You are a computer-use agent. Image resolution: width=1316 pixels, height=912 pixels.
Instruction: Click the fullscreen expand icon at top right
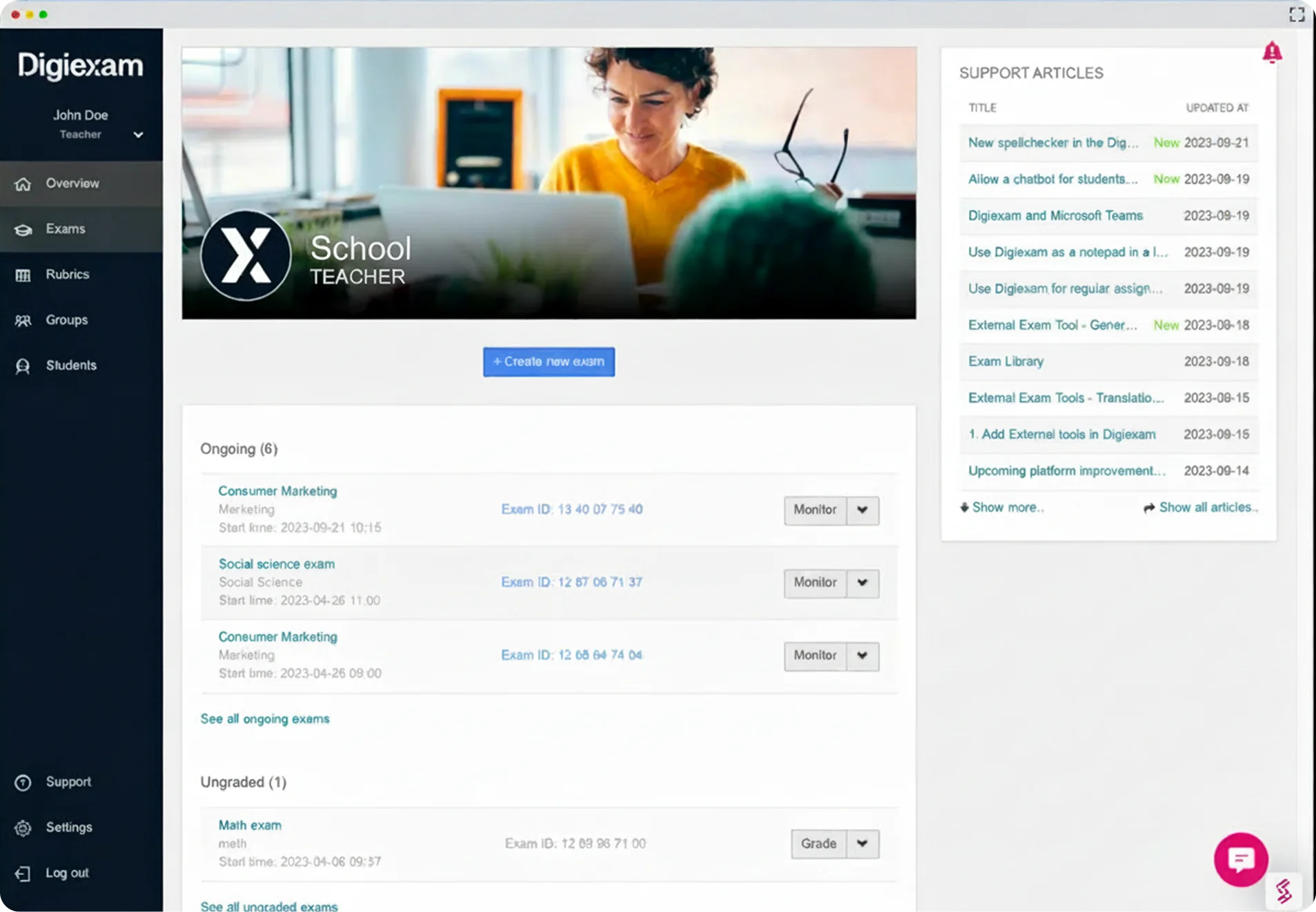(1297, 14)
